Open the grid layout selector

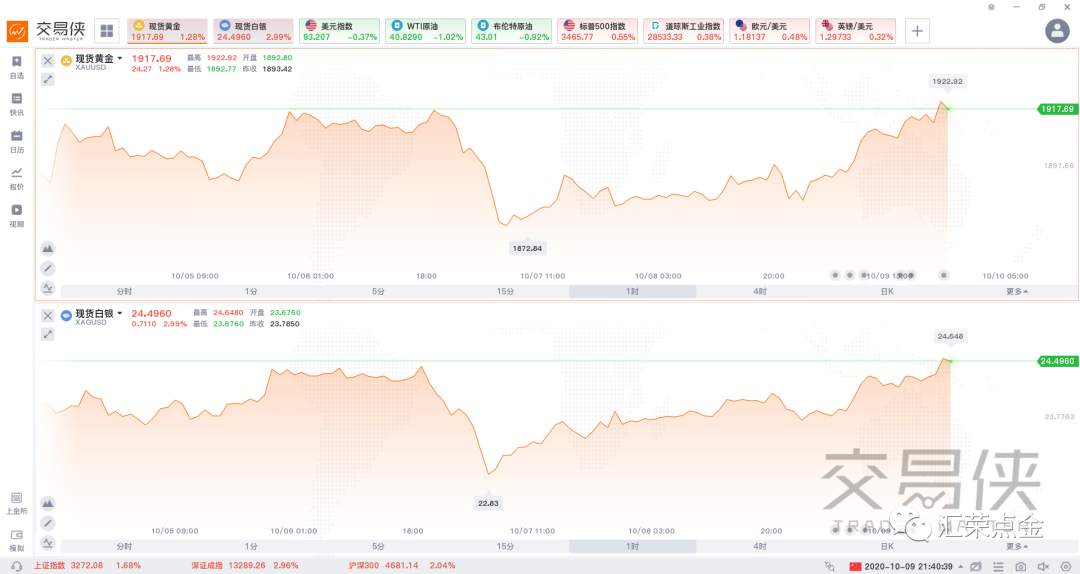(107, 31)
